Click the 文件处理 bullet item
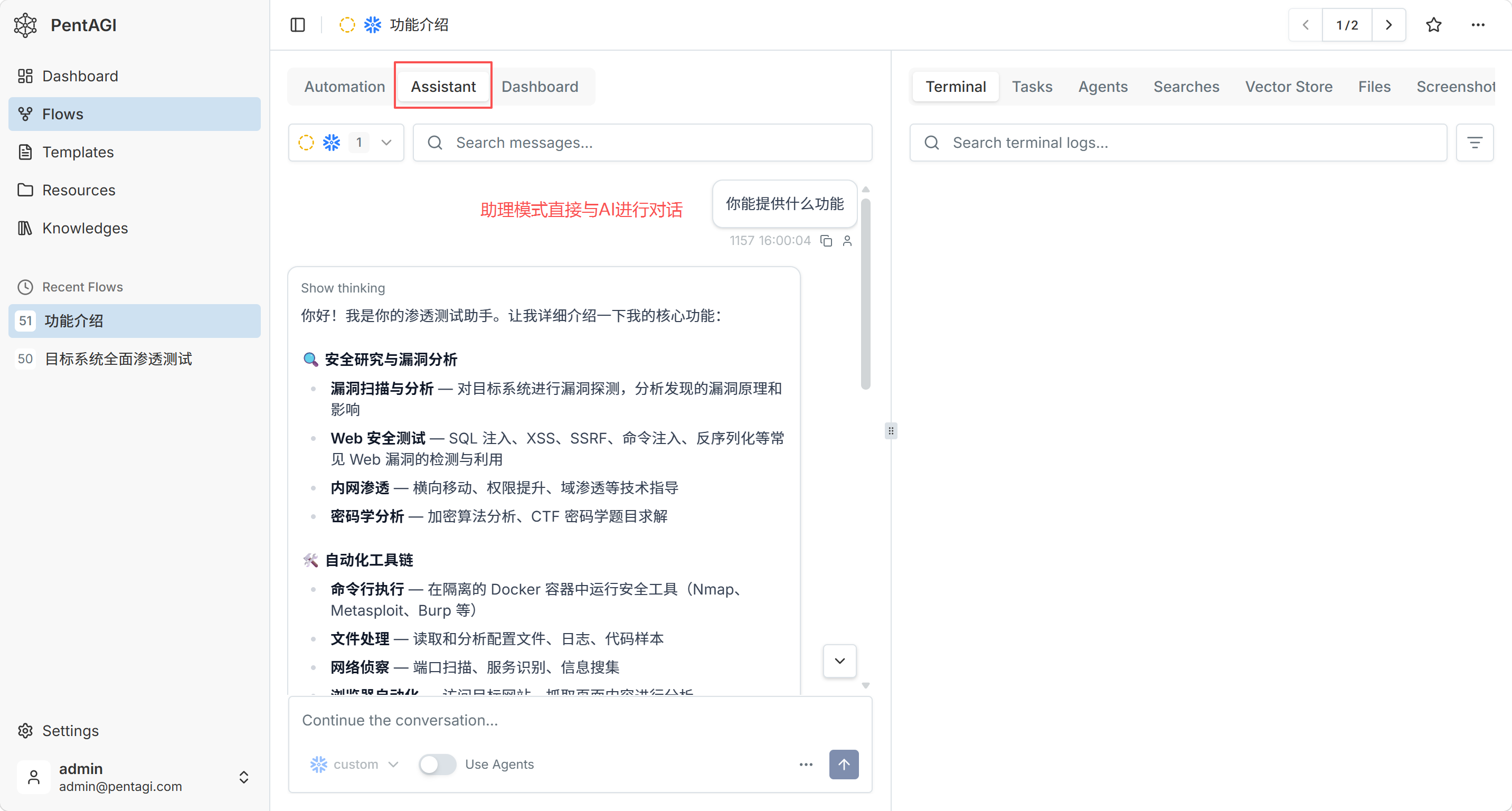Viewport: 1512px width, 811px height. tap(497, 638)
